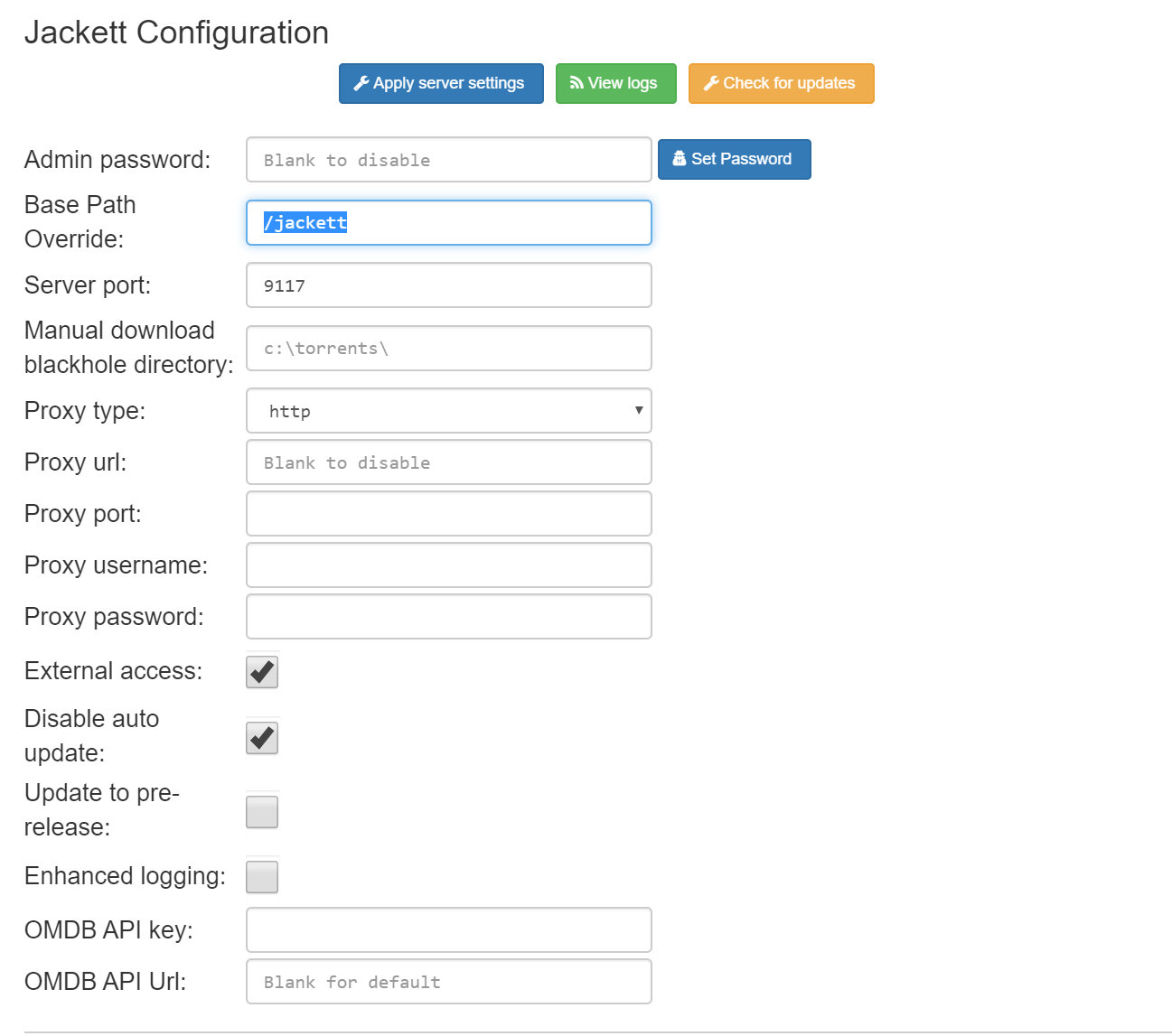1172x1036 pixels.
Task: Uncheck Disable auto update
Action: click(262, 738)
